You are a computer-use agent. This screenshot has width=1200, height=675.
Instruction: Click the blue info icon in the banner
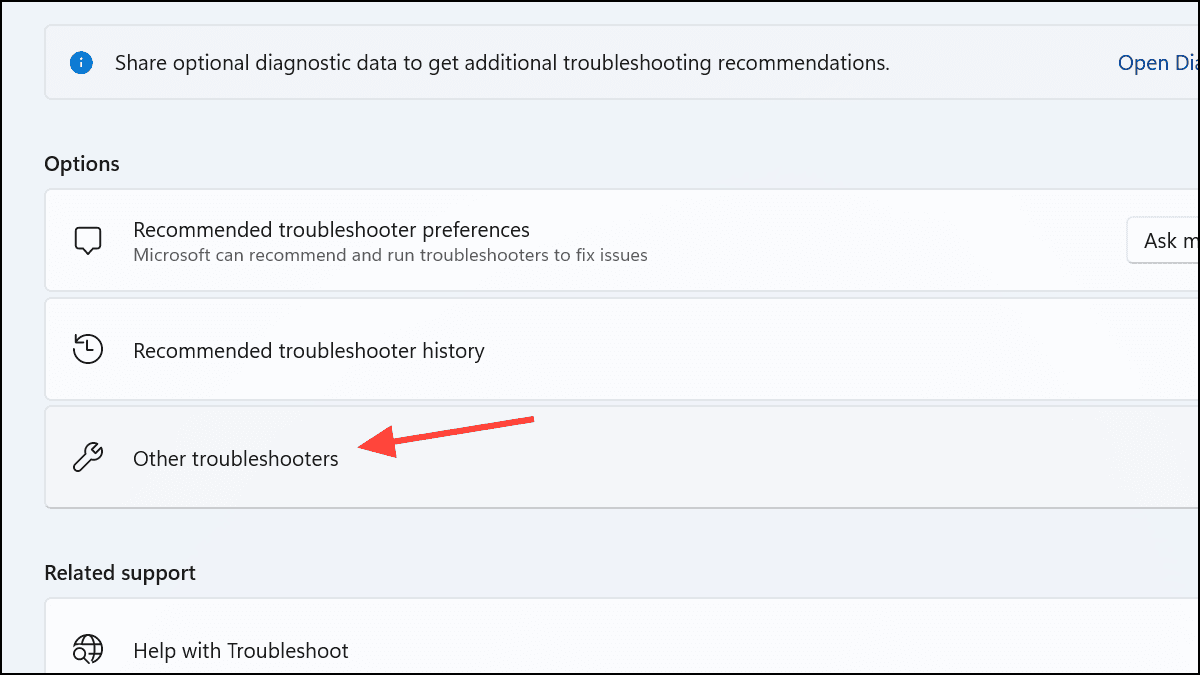tap(81, 63)
